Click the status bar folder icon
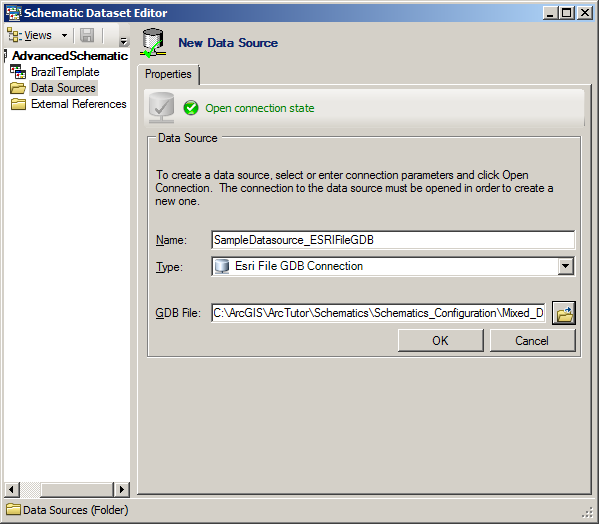Screen dimensions: 599x524 tap(14, 509)
